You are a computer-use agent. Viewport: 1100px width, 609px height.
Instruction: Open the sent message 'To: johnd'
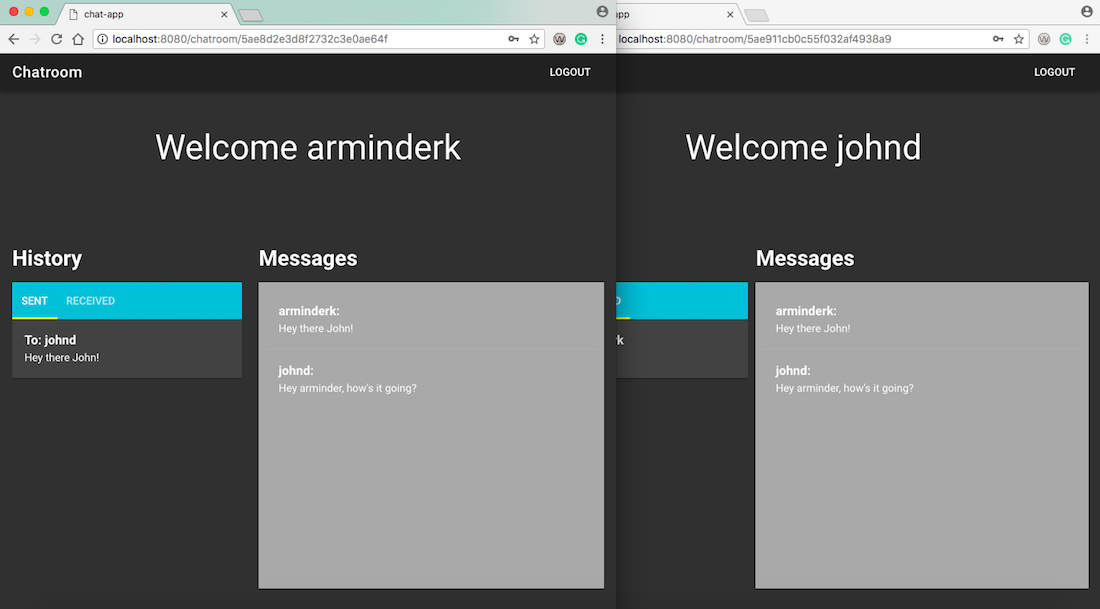click(127, 349)
